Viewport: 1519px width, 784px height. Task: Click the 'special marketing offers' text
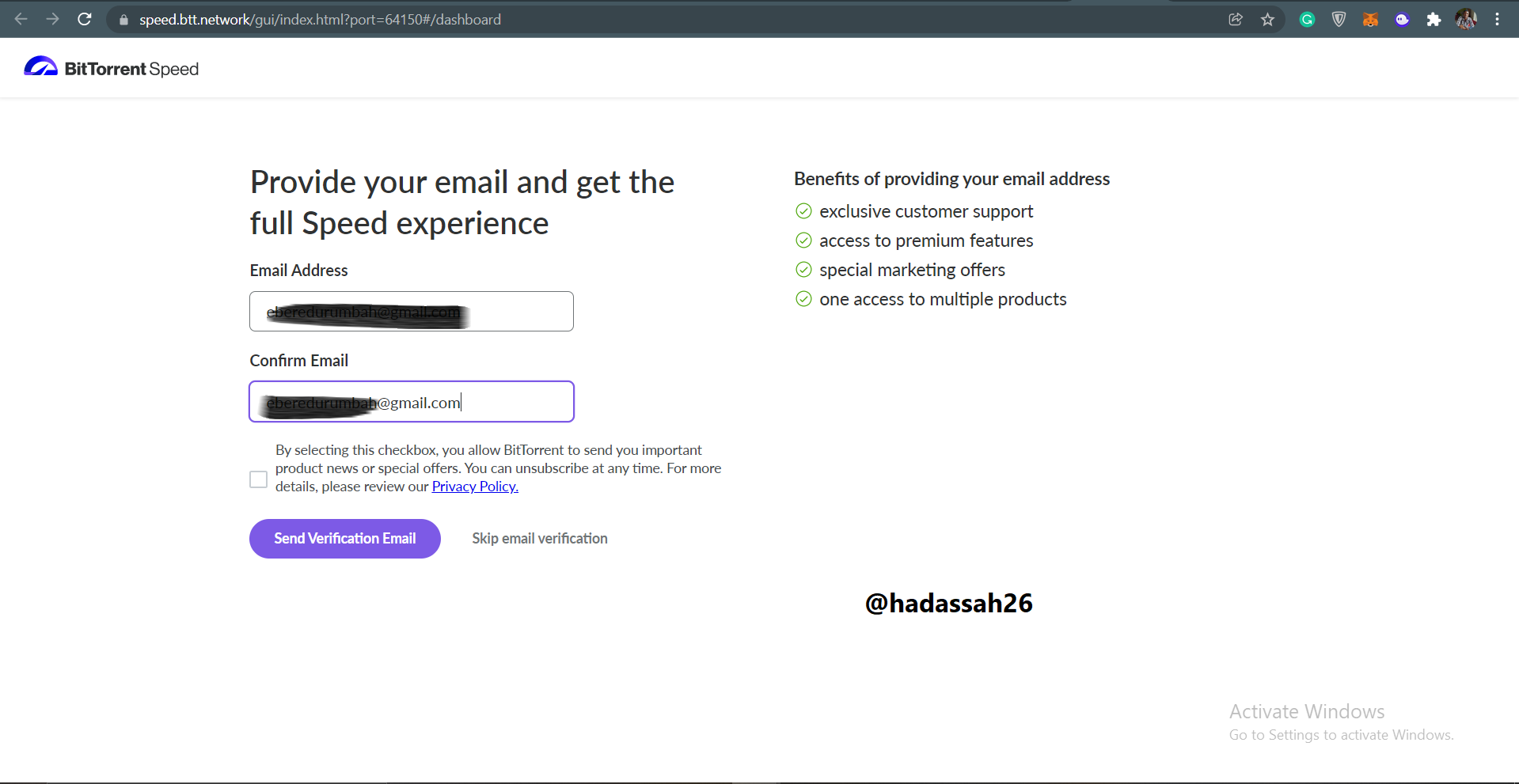[x=912, y=271]
